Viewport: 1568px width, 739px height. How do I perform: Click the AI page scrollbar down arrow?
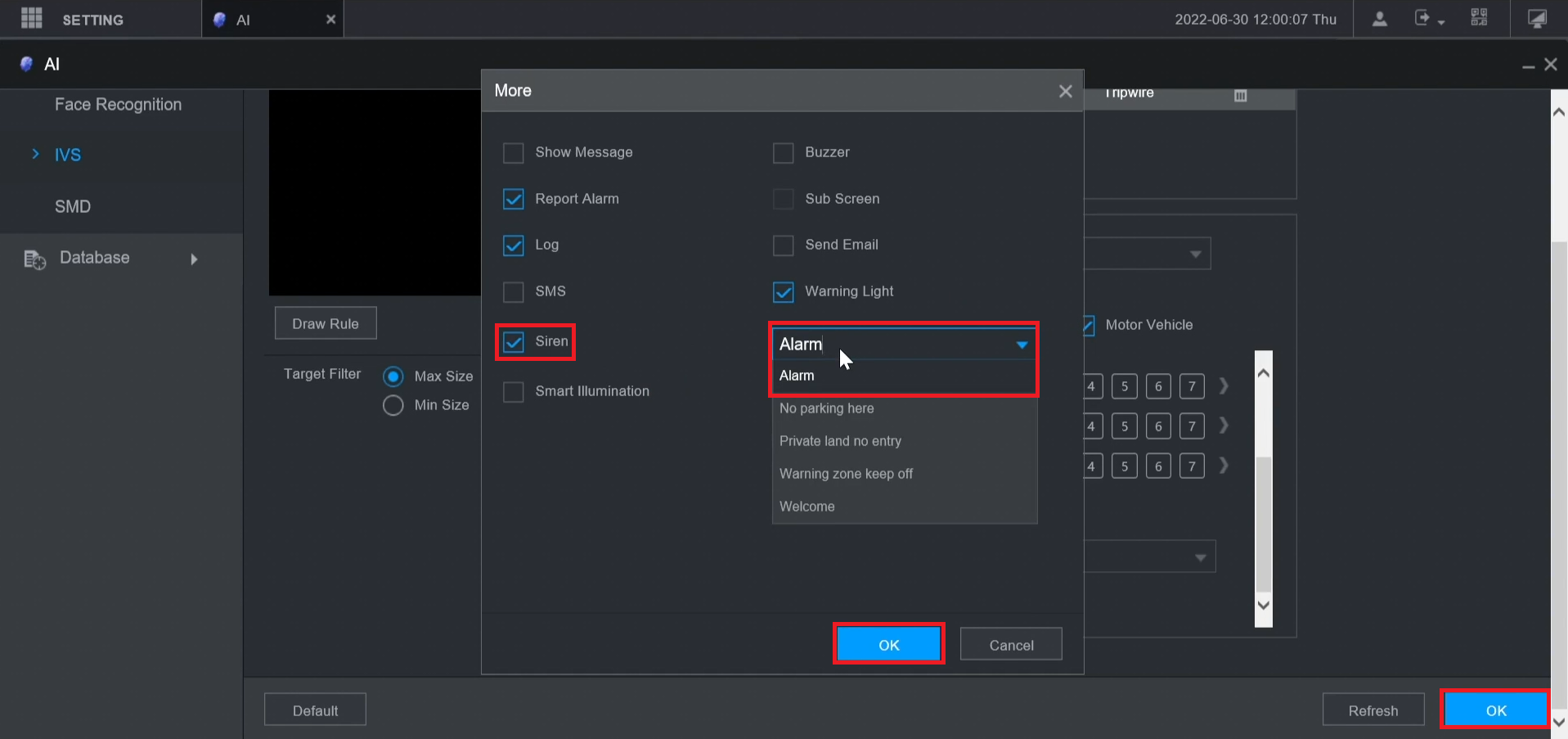point(1559,722)
